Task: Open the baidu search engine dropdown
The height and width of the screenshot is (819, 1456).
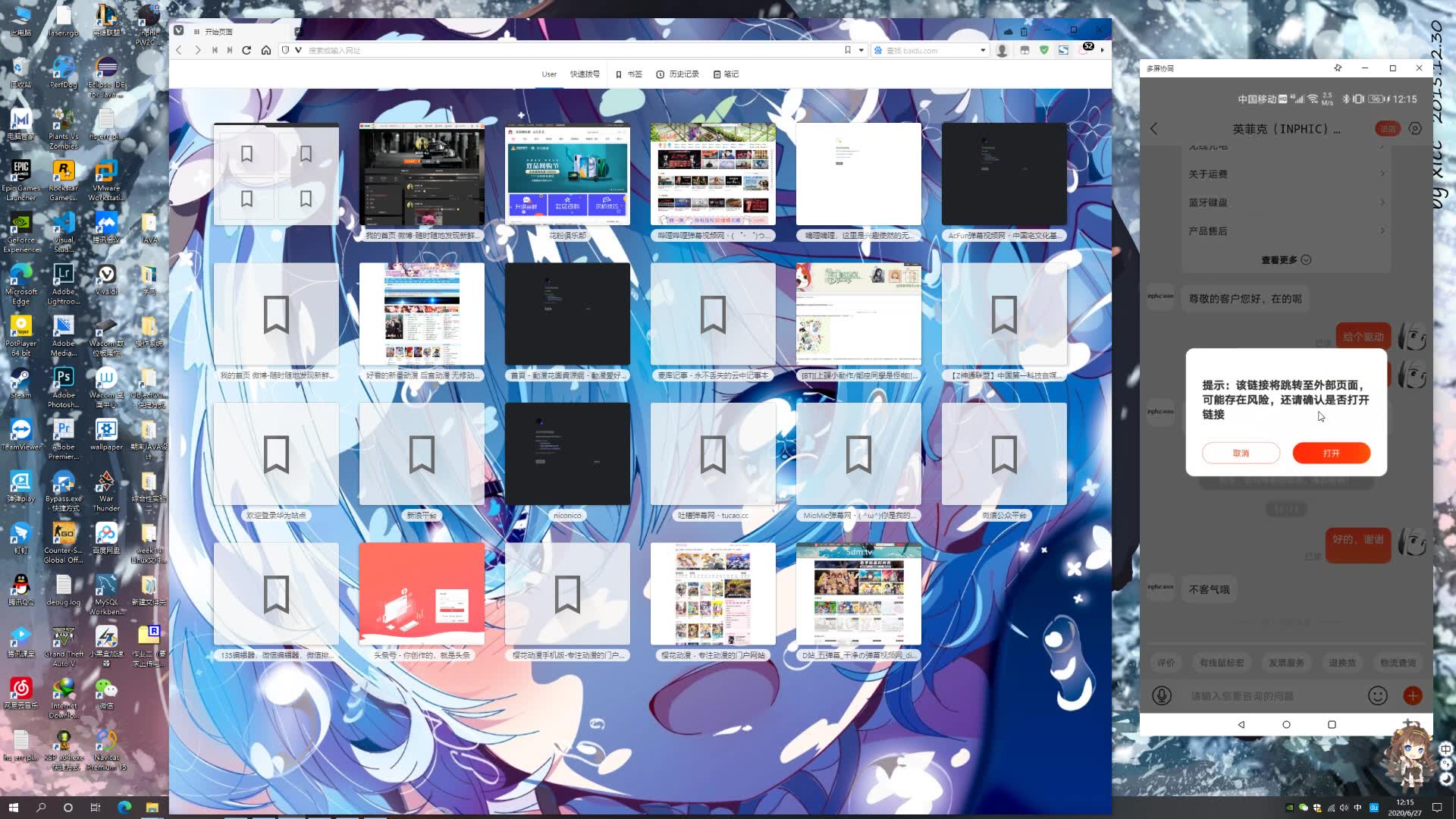Action: point(983,50)
